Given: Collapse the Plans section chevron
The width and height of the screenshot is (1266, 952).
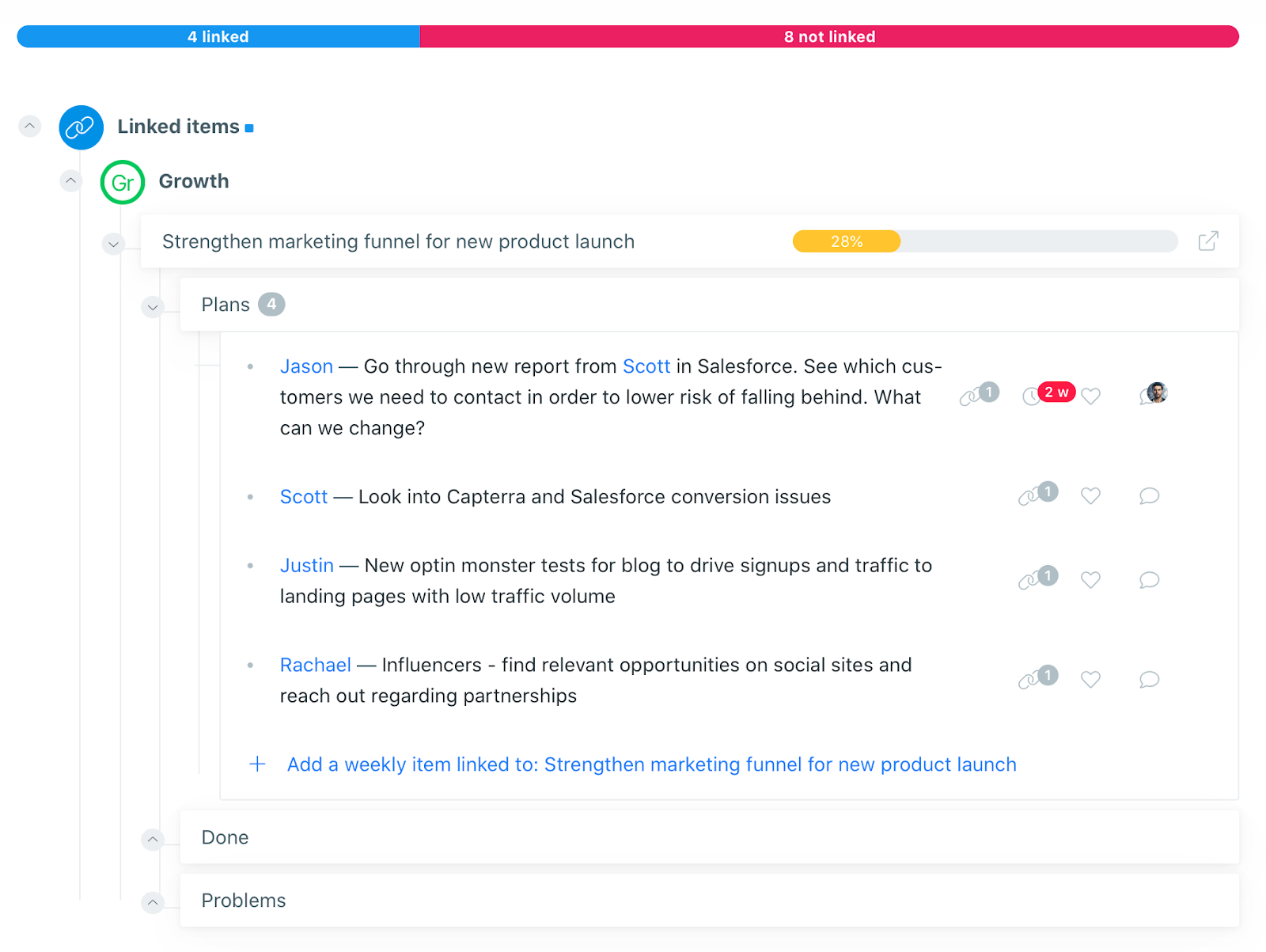Looking at the screenshot, I should click(x=153, y=307).
